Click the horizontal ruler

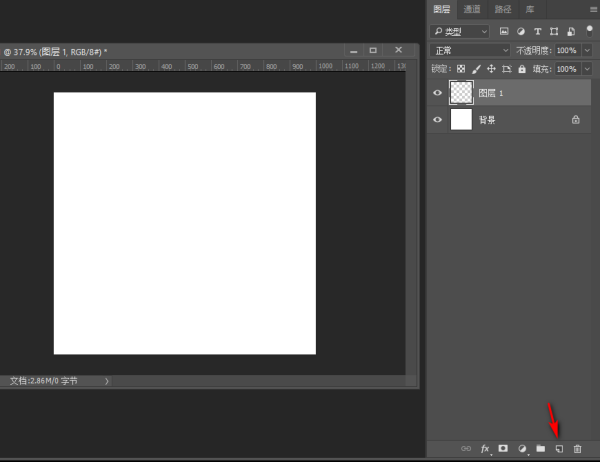[x=203, y=66]
